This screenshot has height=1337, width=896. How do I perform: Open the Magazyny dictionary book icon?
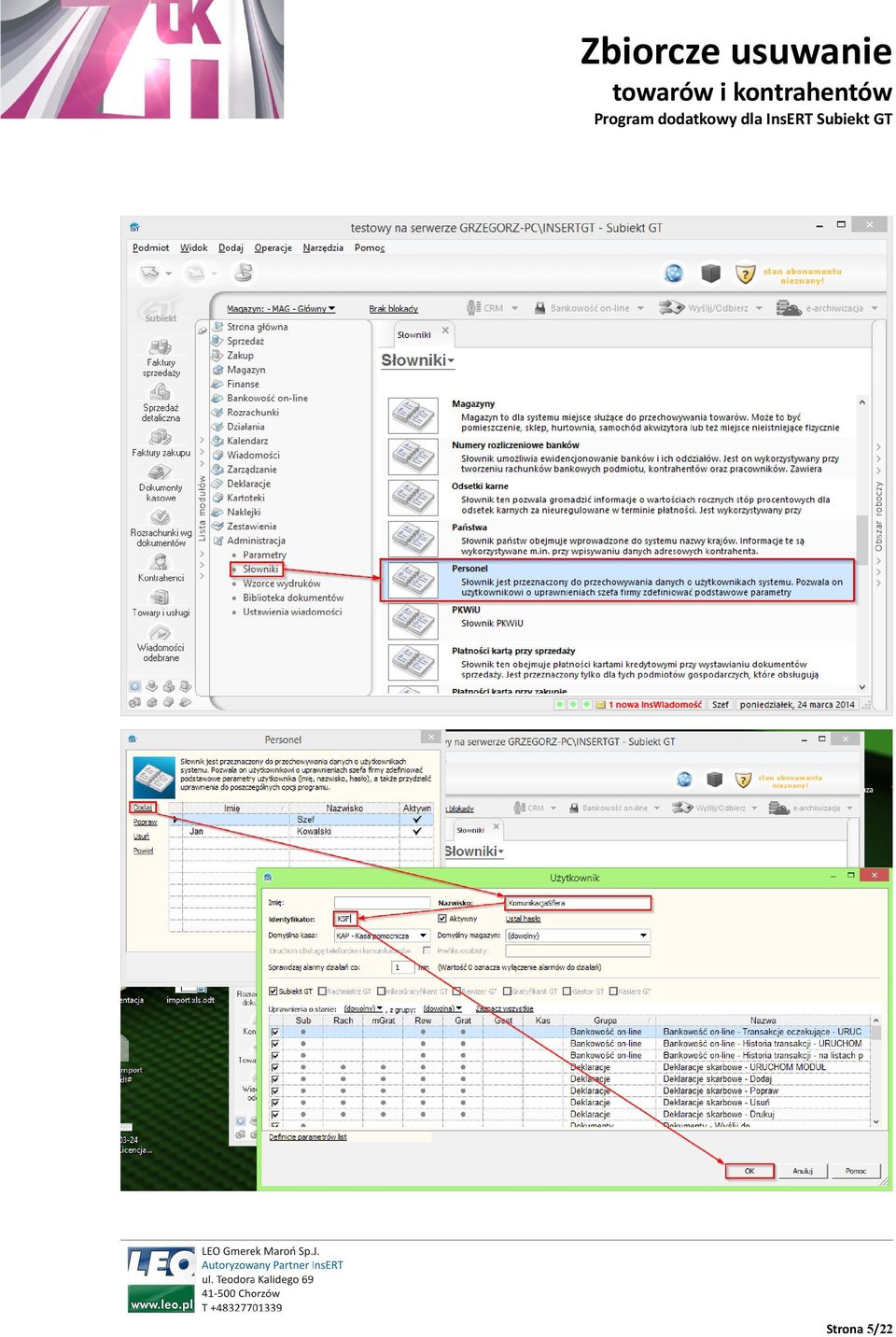413,415
